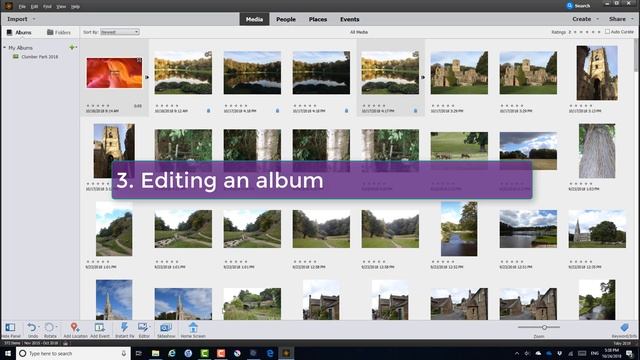Open the Help menu
The width and height of the screenshot is (640, 360).
click(75, 7)
